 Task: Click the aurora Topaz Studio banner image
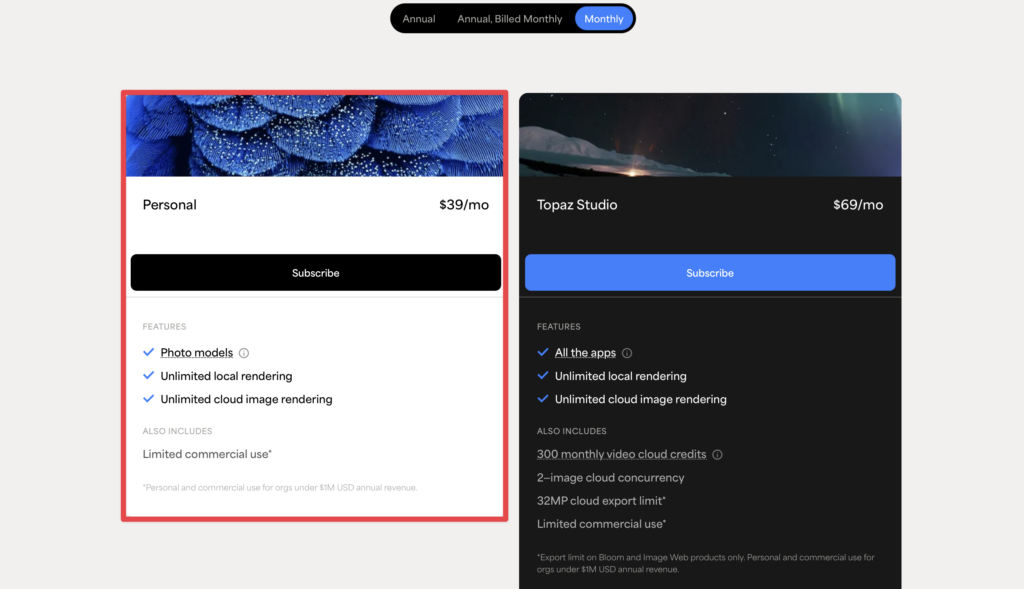point(710,135)
